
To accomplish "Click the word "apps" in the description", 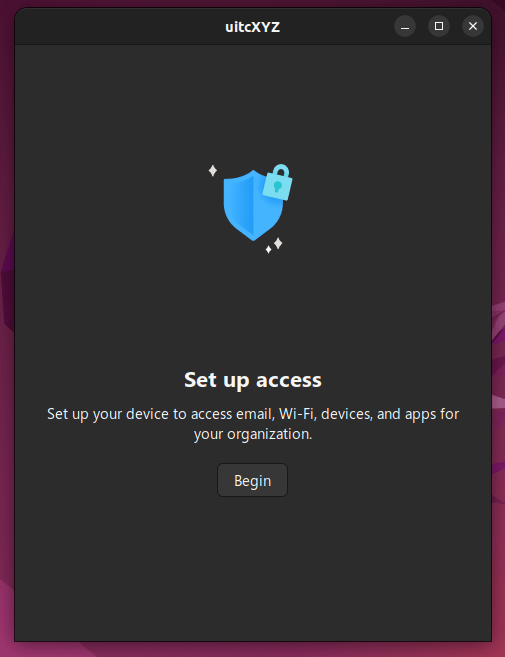I will (x=421, y=415).
